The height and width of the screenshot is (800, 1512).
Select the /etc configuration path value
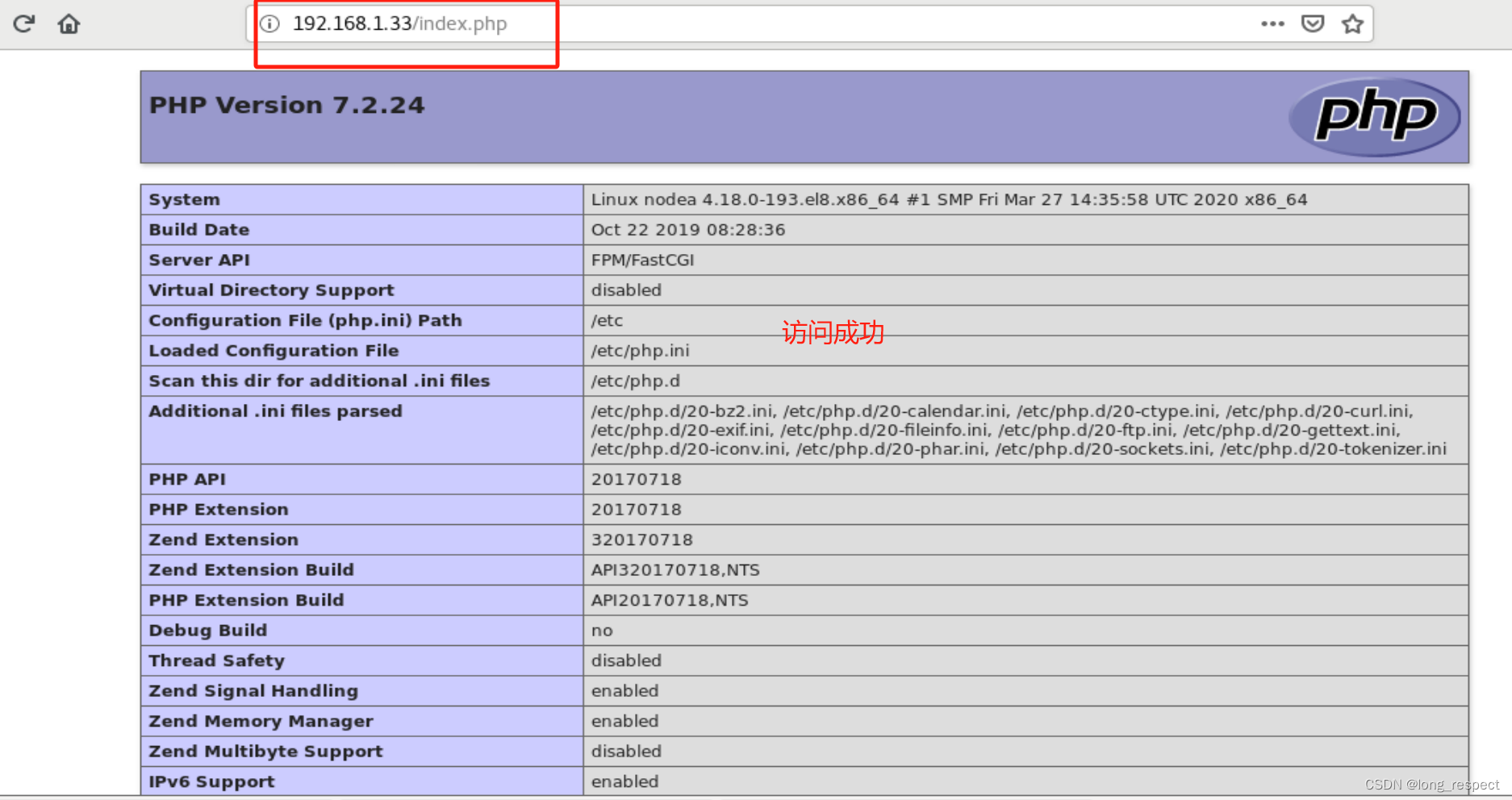click(x=607, y=320)
